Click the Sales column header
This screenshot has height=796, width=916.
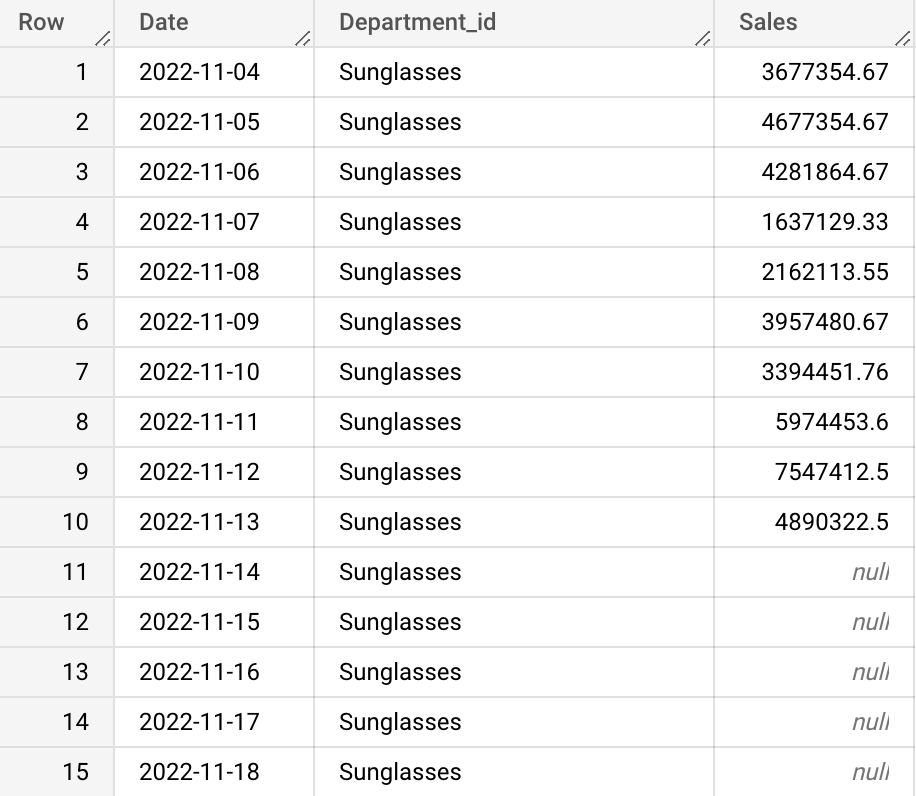pos(766,22)
